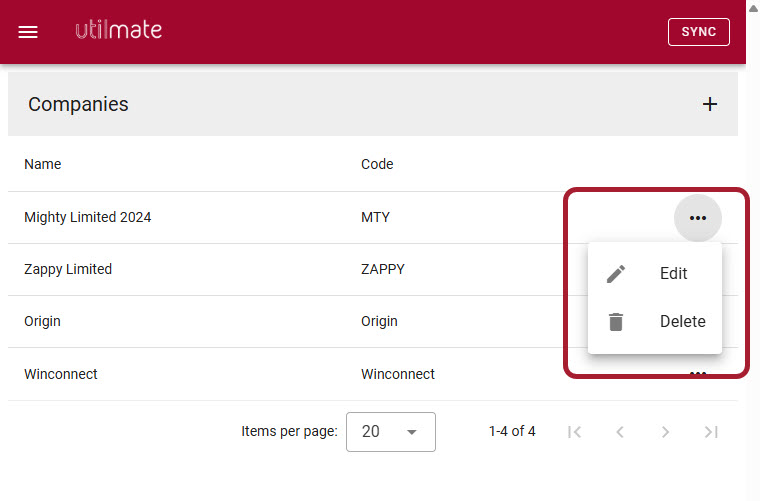Go to next page arrow
Image resolution: width=760 pixels, height=501 pixels.
[x=665, y=432]
